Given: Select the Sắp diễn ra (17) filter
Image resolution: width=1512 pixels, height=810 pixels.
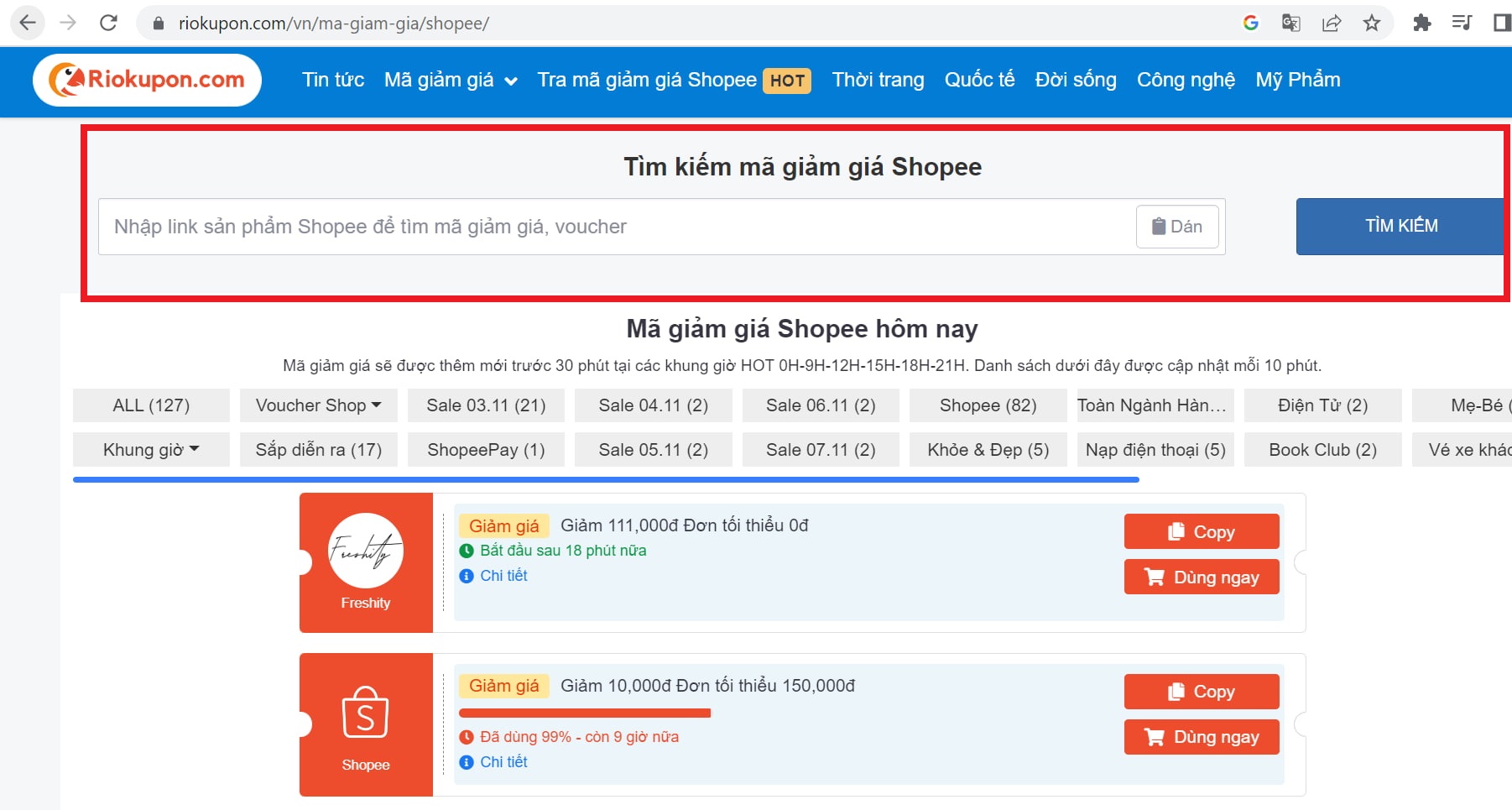Looking at the screenshot, I should pos(318,450).
